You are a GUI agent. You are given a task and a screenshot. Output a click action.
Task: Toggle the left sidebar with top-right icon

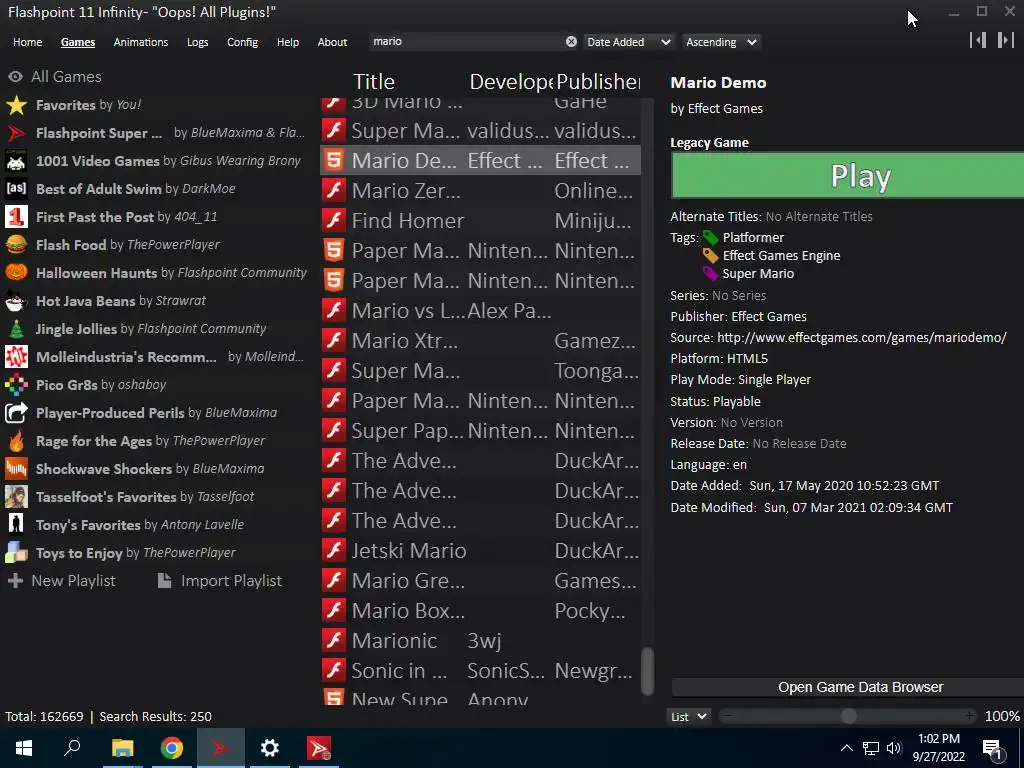[x=978, y=40]
